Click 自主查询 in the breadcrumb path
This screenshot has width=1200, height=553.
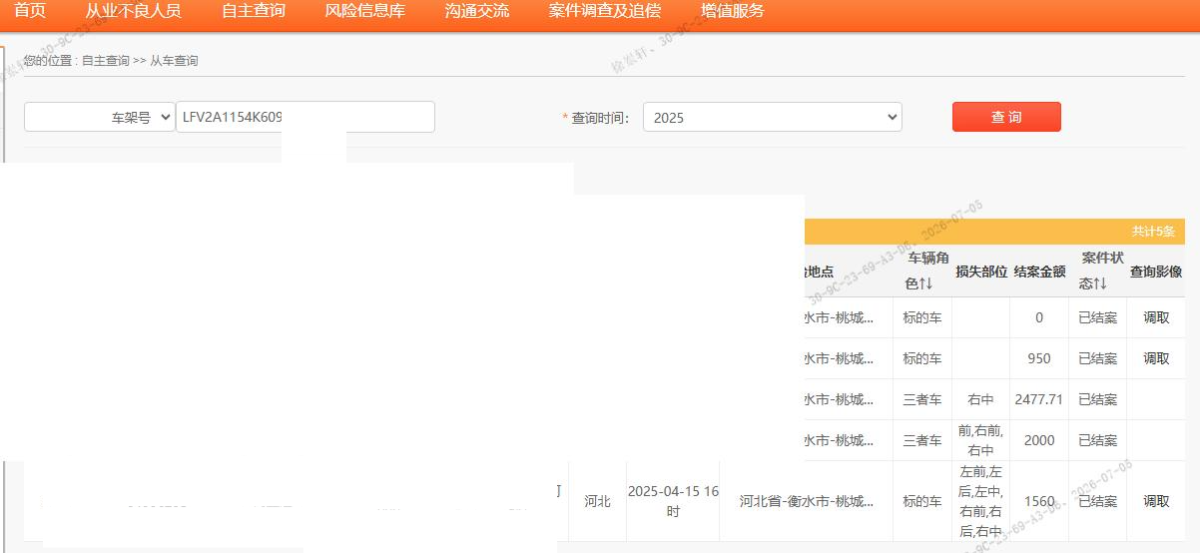tap(105, 61)
